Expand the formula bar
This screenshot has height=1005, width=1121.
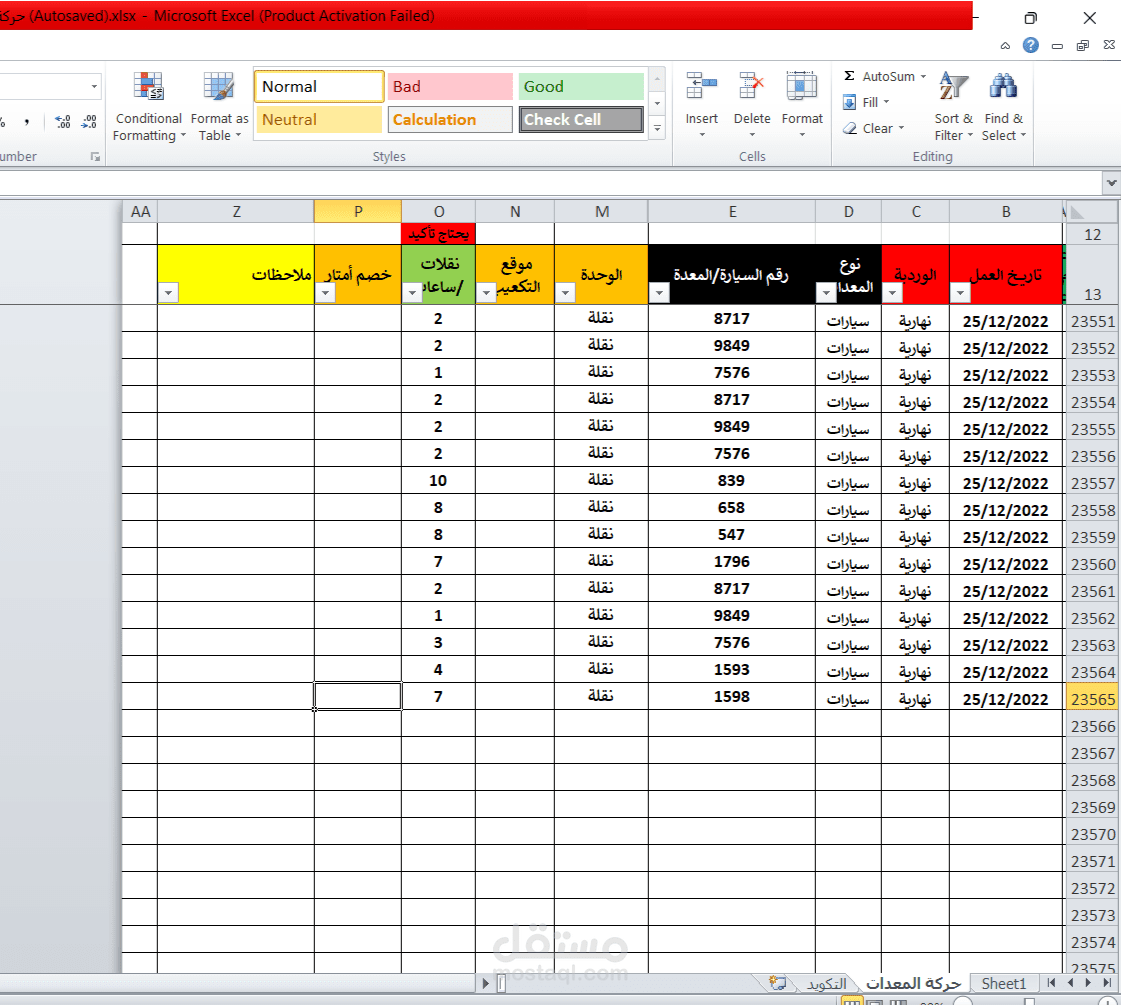tap(1112, 182)
